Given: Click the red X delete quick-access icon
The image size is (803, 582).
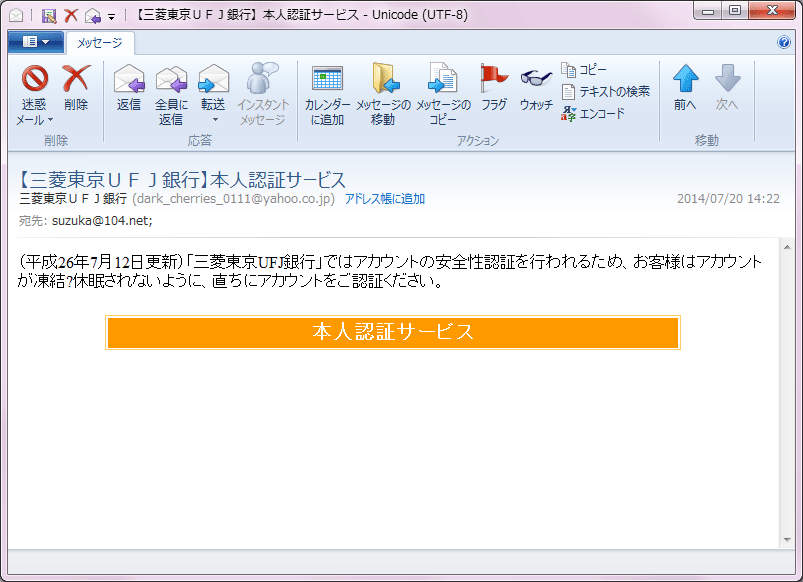Looking at the screenshot, I should click(x=71, y=15).
